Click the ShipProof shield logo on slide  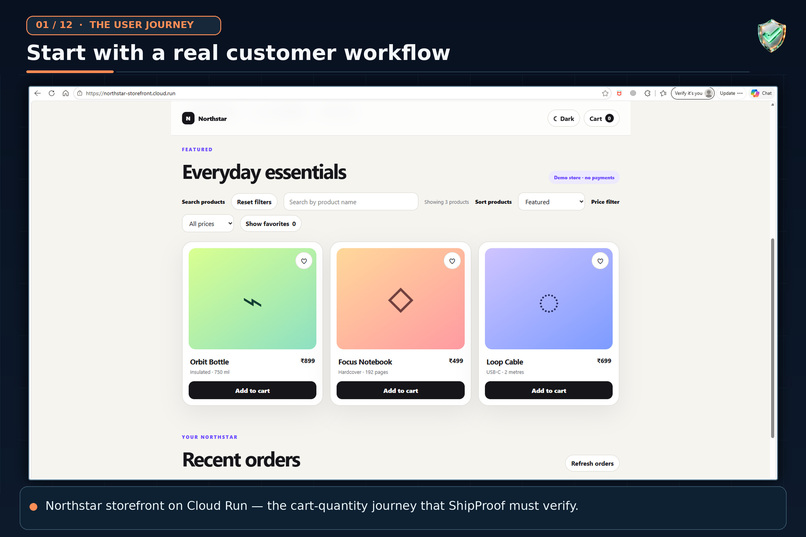(x=772, y=35)
